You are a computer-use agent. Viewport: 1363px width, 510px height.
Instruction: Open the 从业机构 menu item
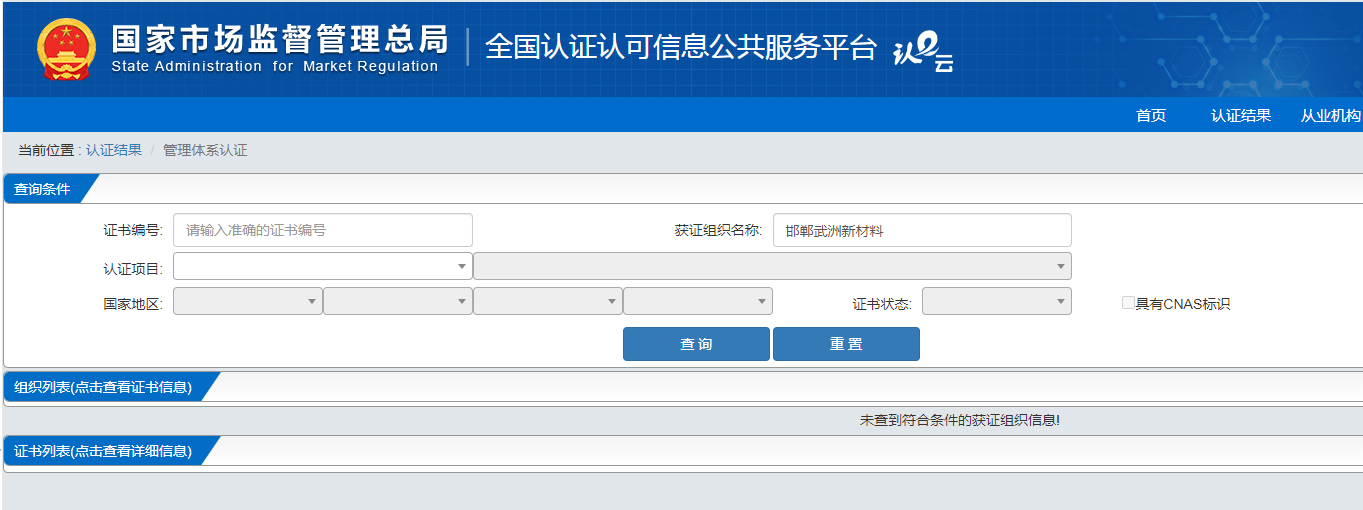pos(1331,115)
